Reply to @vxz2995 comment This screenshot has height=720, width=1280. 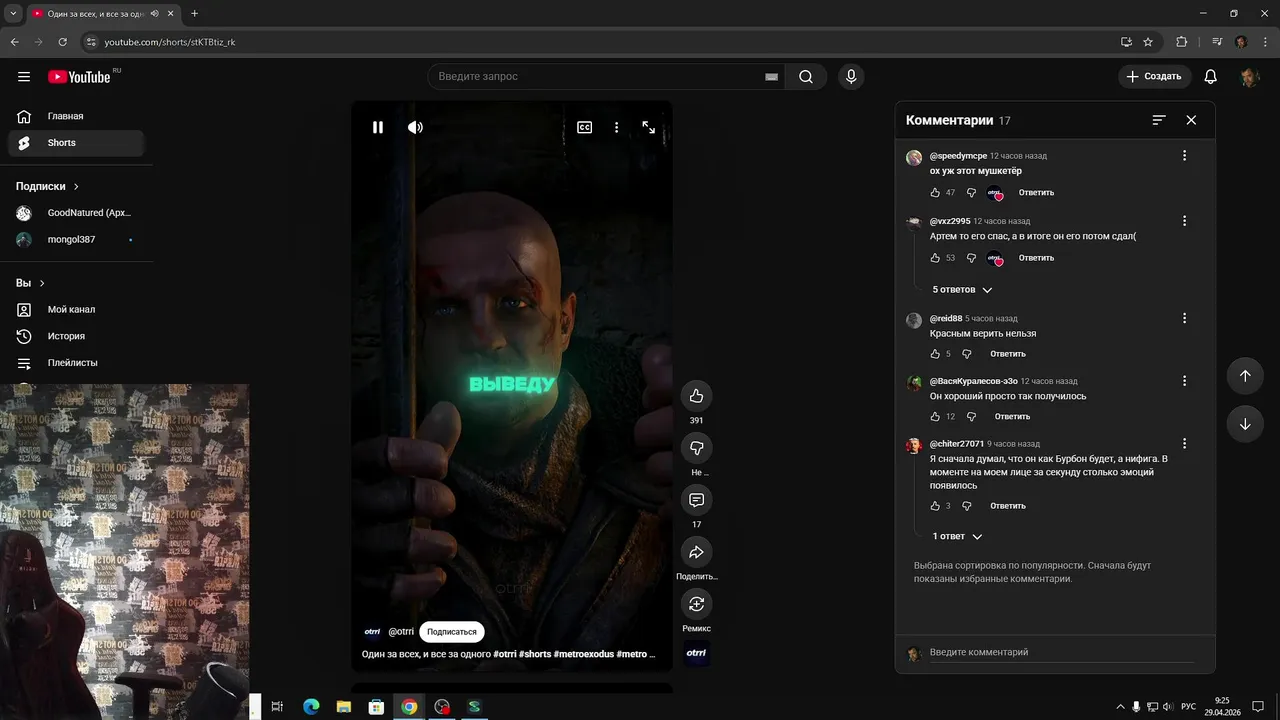[1036, 258]
